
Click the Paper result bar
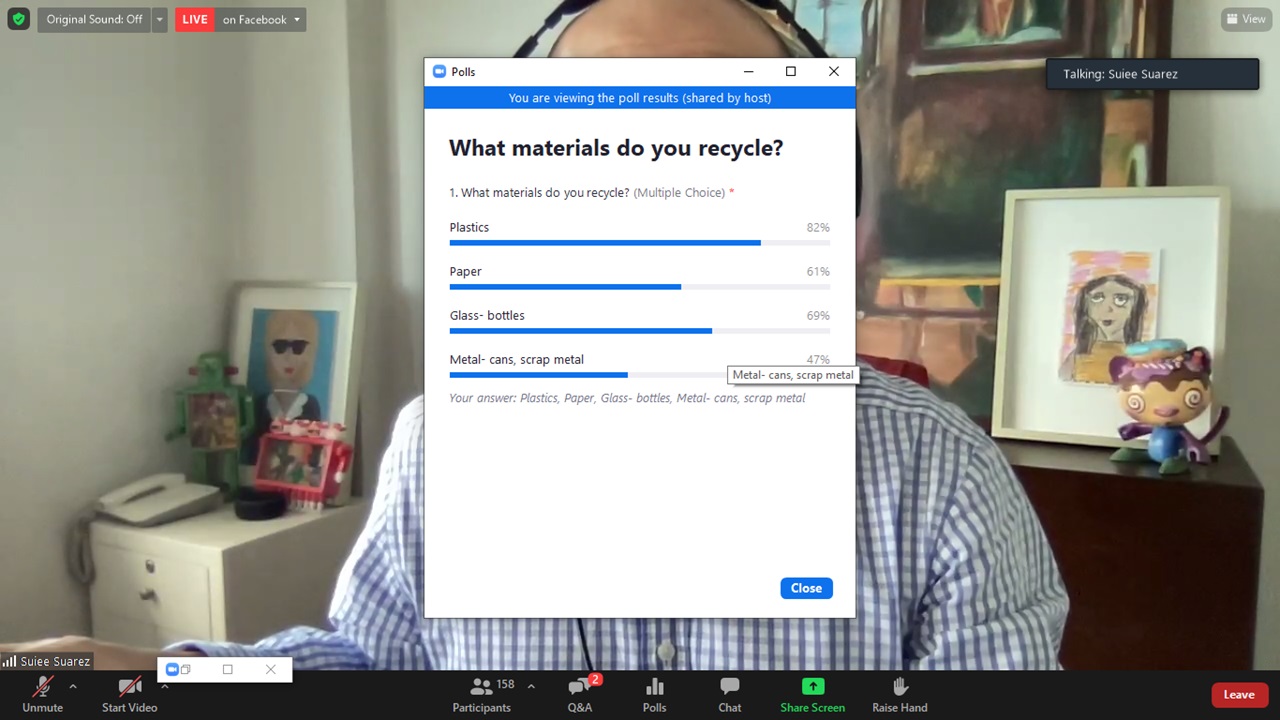[639, 287]
